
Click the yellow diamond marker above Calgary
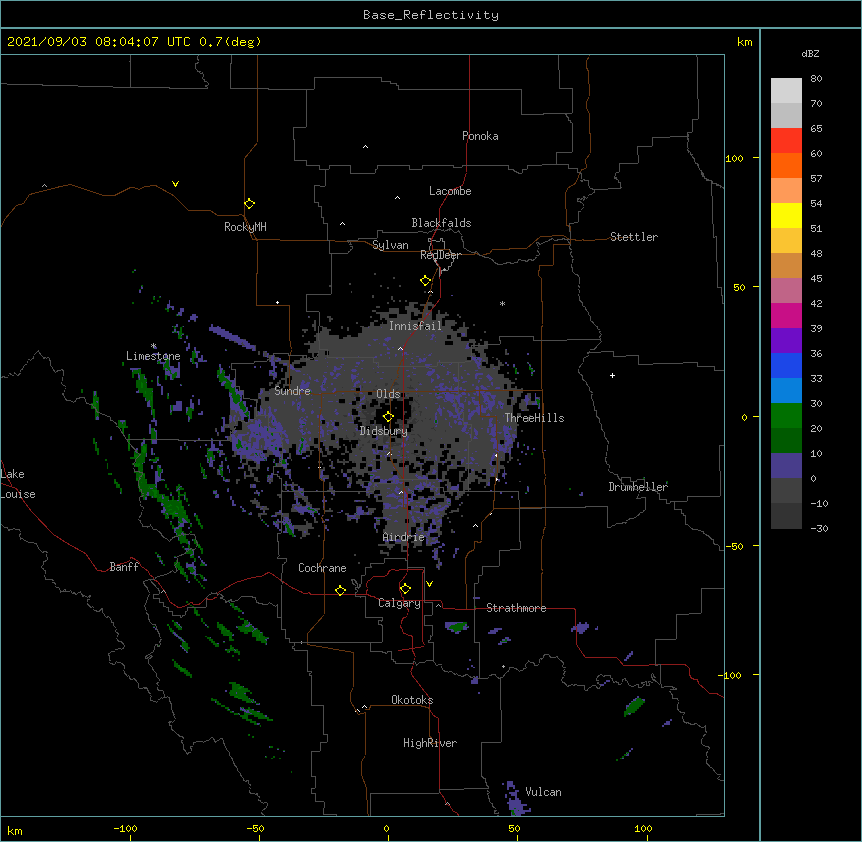[x=405, y=589]
